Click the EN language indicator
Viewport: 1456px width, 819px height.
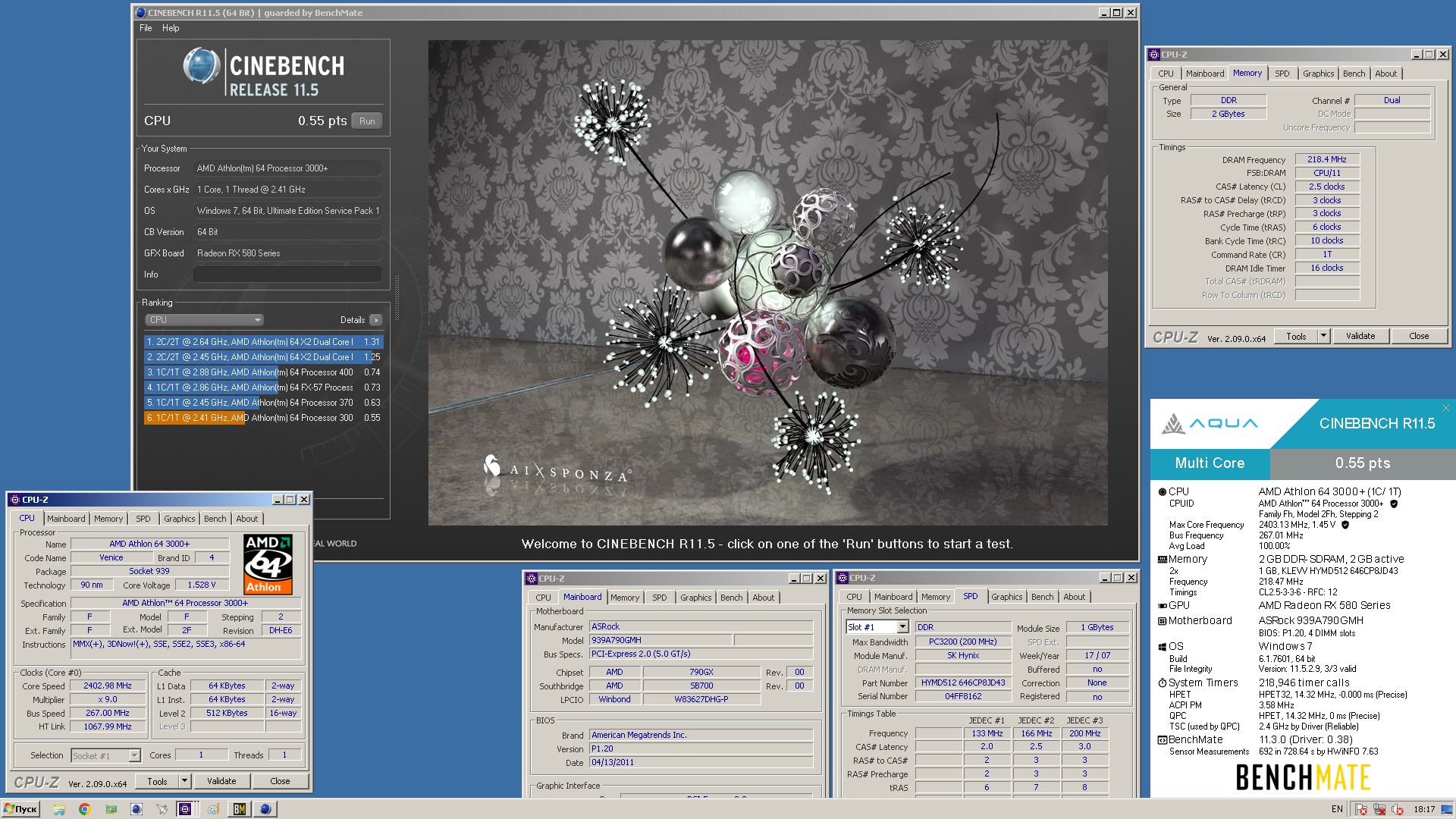point(1337,809)
